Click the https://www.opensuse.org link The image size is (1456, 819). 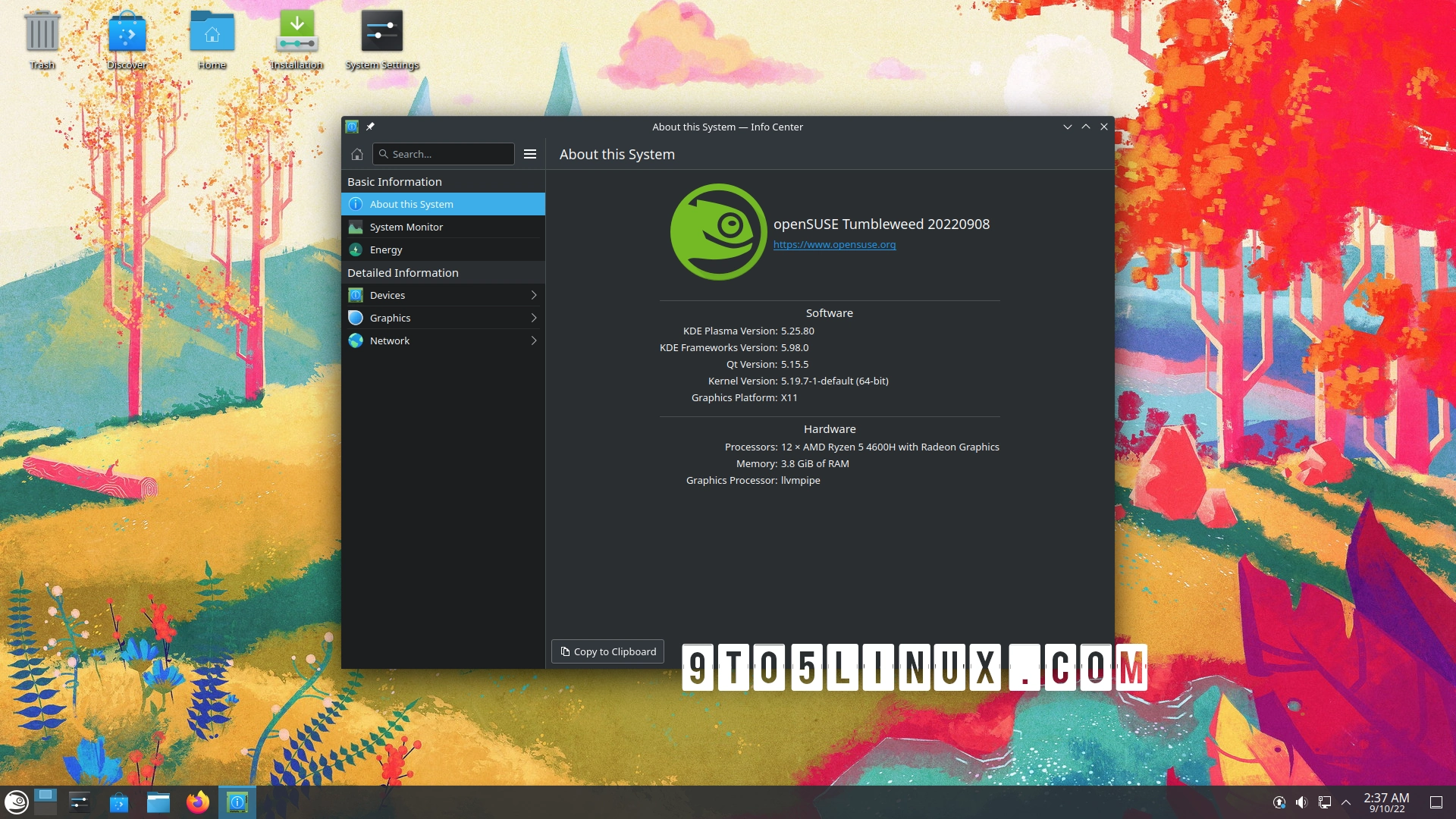pos(834,244)
